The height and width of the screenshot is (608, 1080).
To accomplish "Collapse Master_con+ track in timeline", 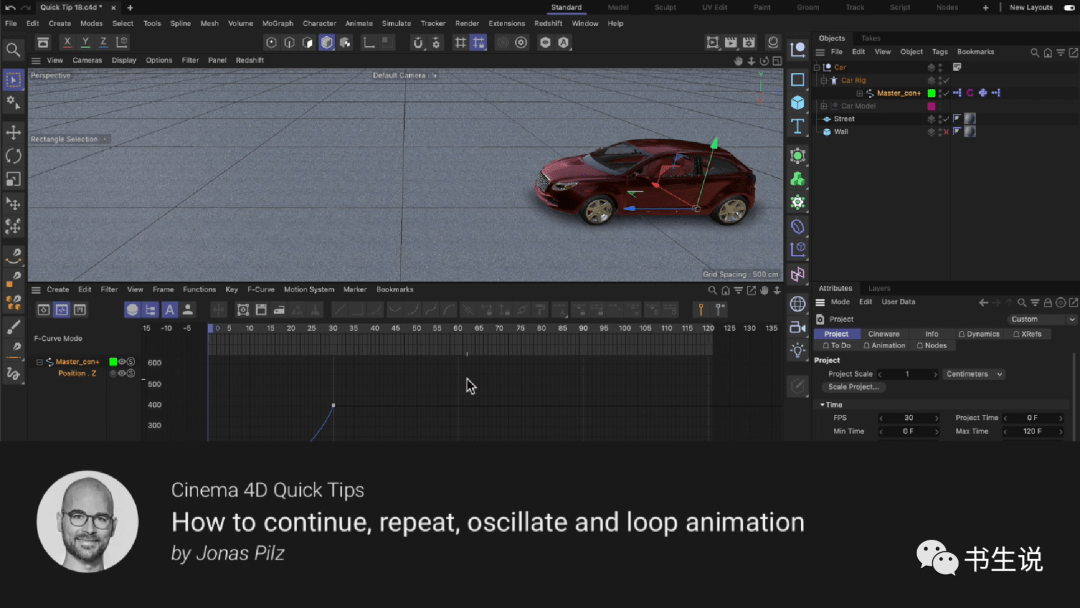I will click(x=39, y=361).
